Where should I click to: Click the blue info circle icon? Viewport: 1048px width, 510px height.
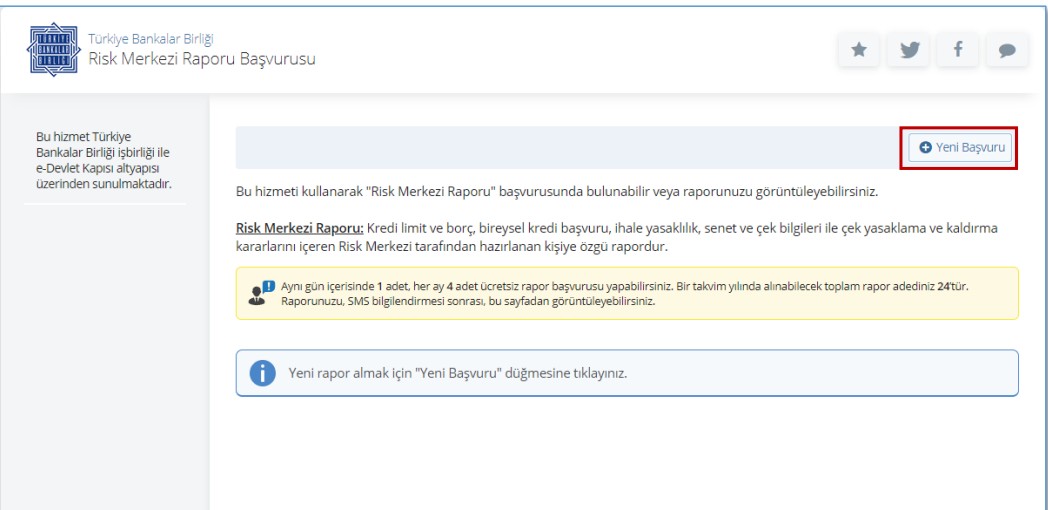pos(263,373)
